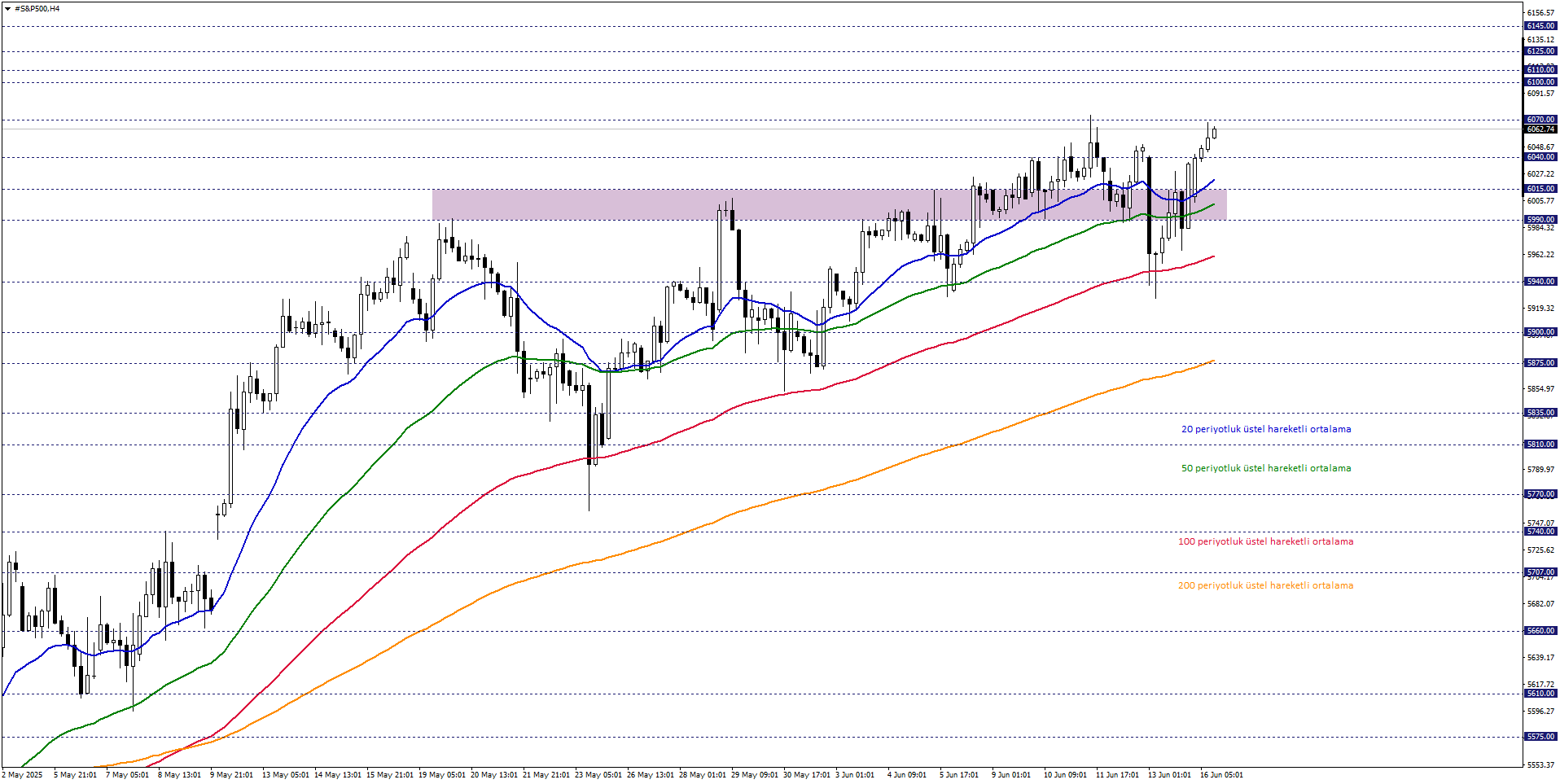Select the 5990.00 price level tag

[1540, 220]
